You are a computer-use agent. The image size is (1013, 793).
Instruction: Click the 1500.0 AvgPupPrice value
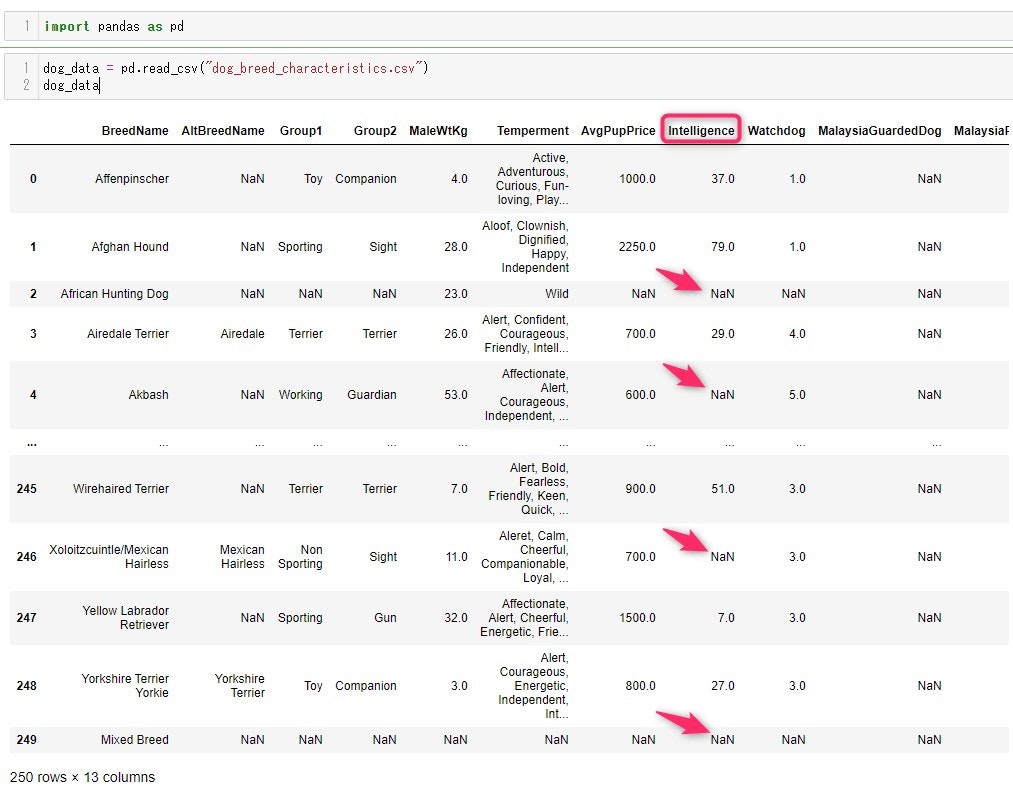637,618
